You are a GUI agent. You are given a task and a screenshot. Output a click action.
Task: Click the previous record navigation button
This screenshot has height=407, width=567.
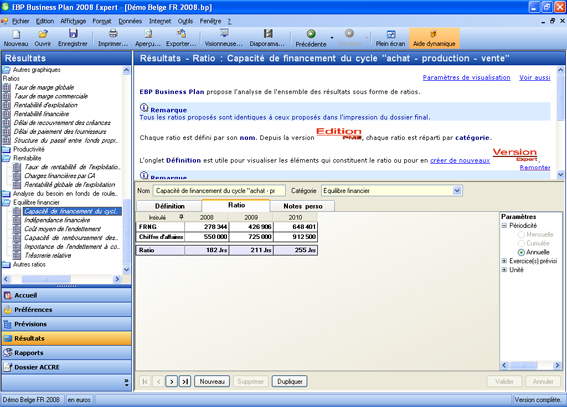click(158, 381)
